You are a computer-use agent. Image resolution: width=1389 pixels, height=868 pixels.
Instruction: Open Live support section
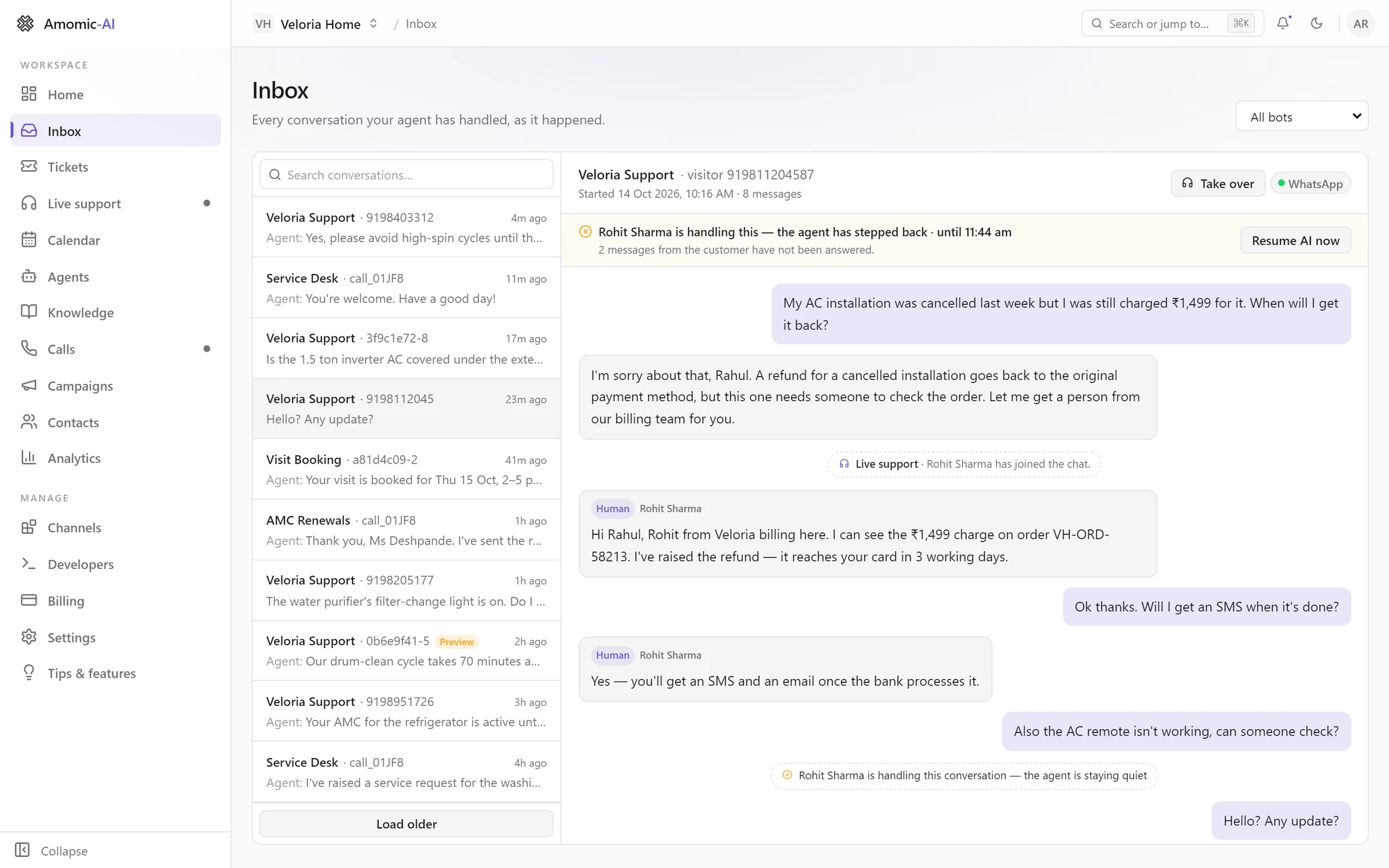click(x=116, y=203)
